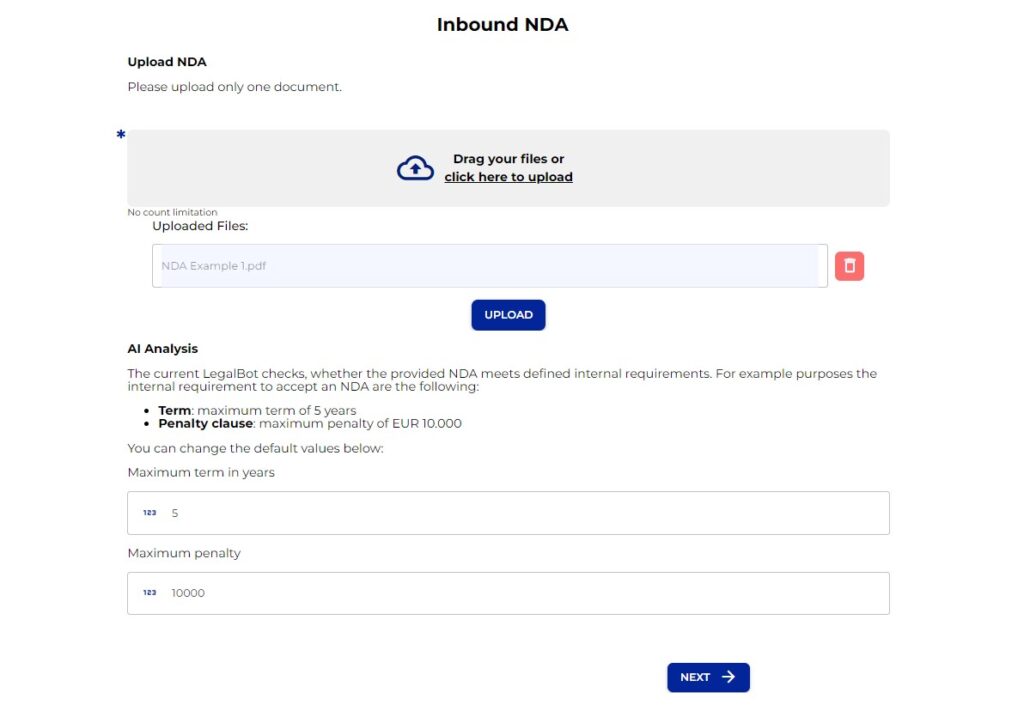Click the 'Uploaded Files:' label

[200, 226]
